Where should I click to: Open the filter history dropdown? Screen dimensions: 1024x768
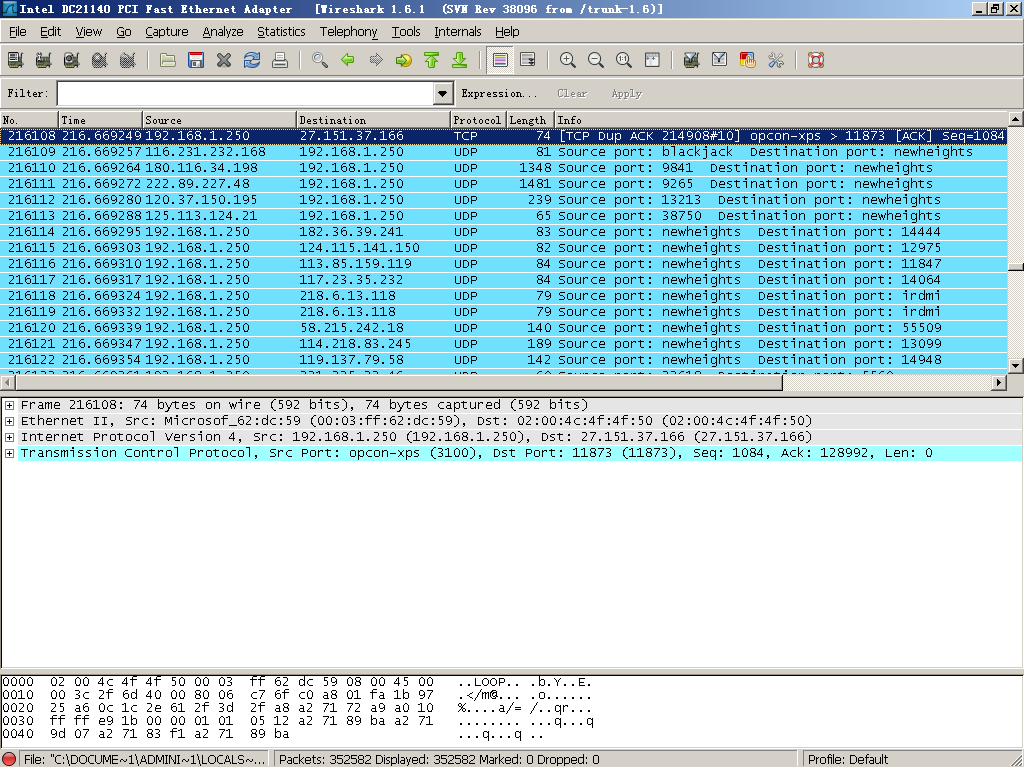[x=443, y=93]
